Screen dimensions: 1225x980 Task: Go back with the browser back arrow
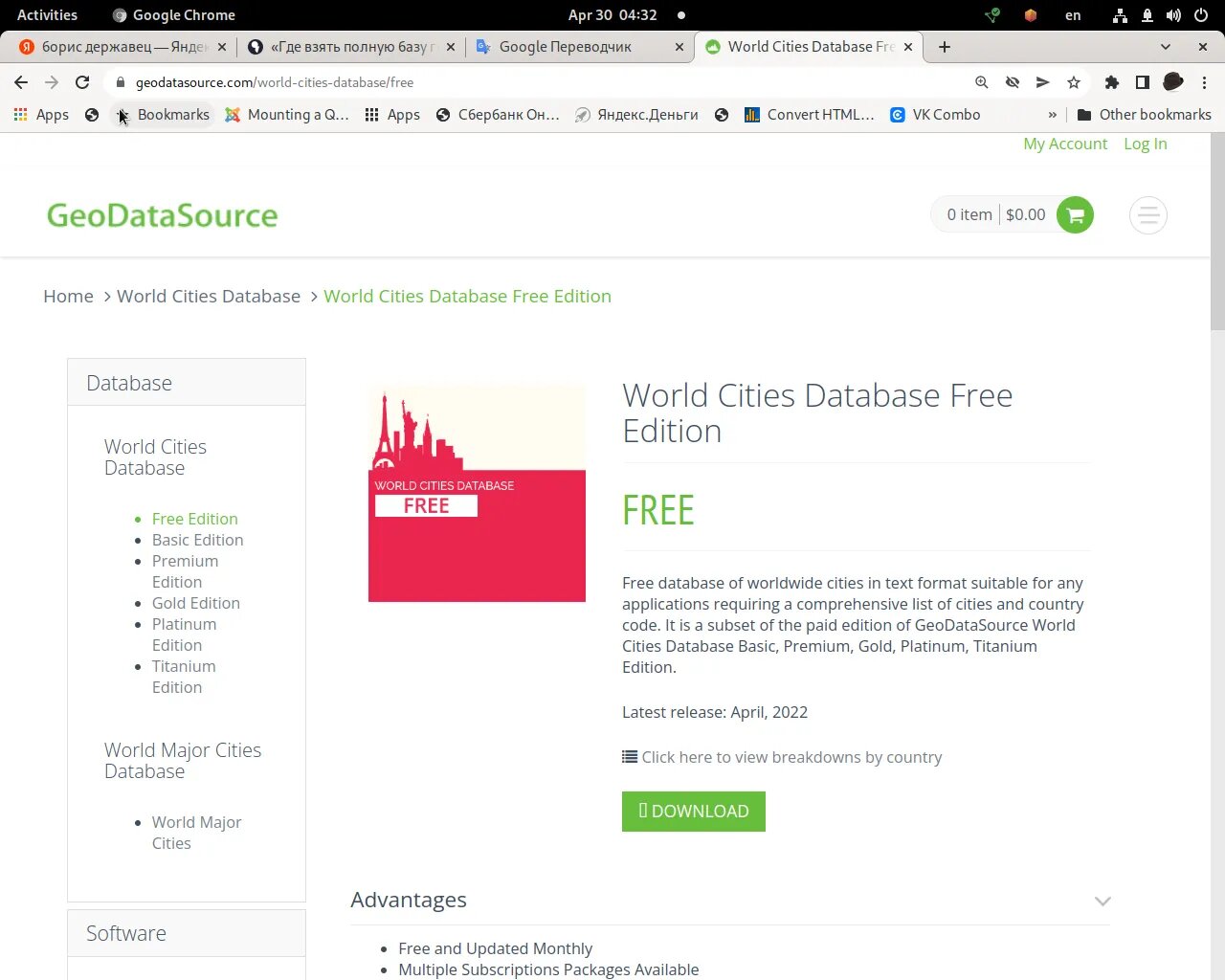click(21, 82)
